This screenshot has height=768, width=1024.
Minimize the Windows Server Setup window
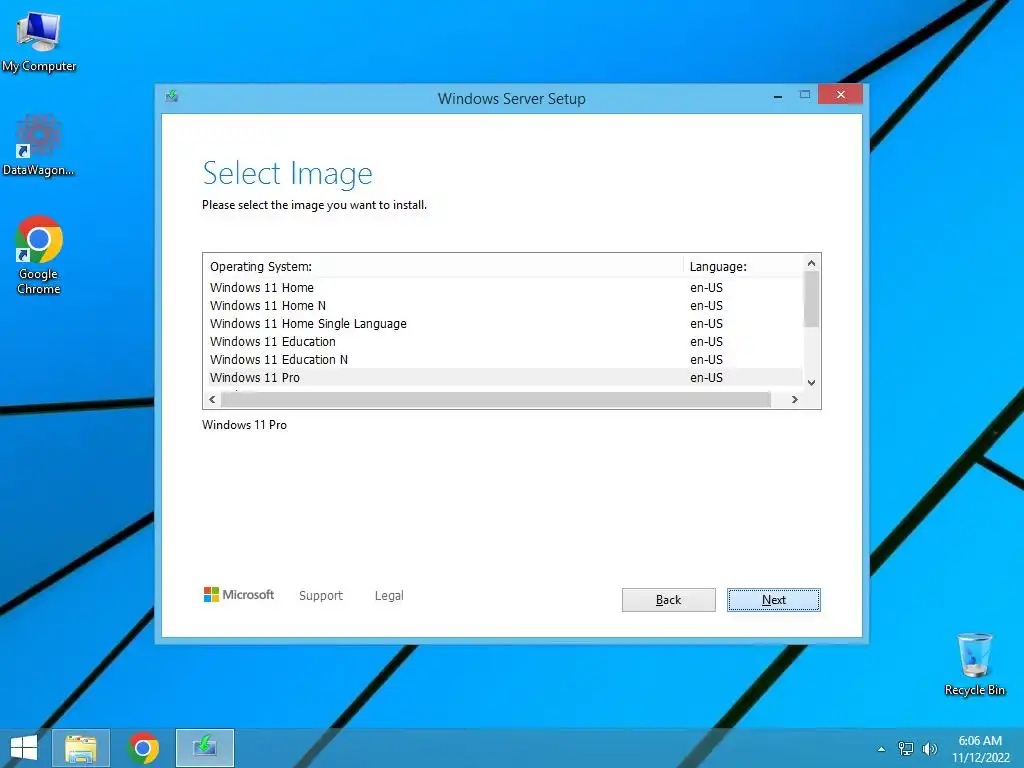778,96
